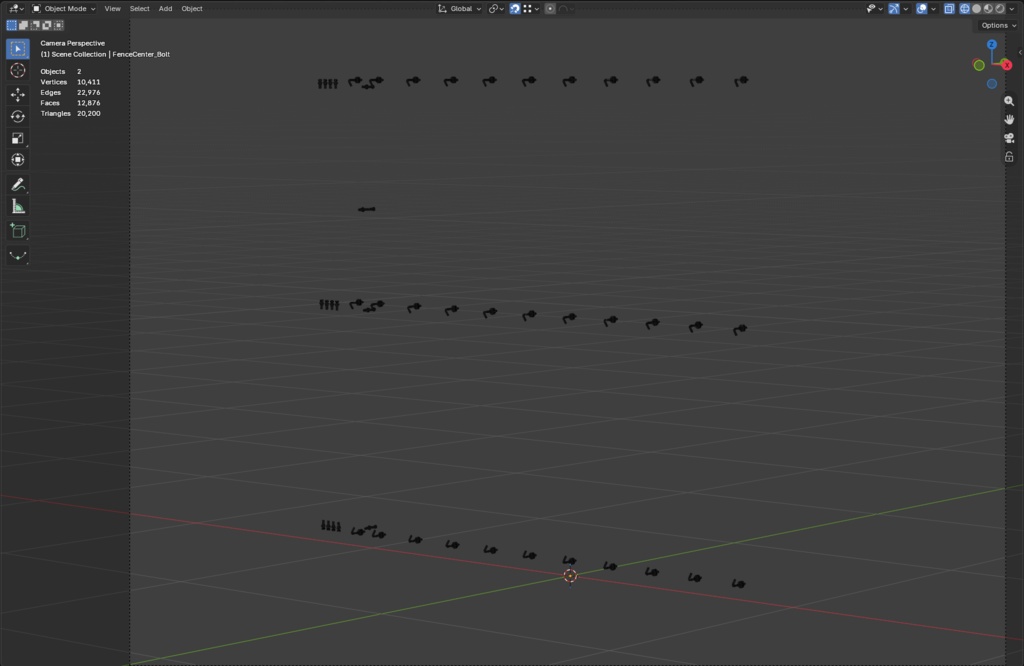The height and width of the screenshot is (666, 1024).
Task: Switch to solid shading
Action: [976, 8]
